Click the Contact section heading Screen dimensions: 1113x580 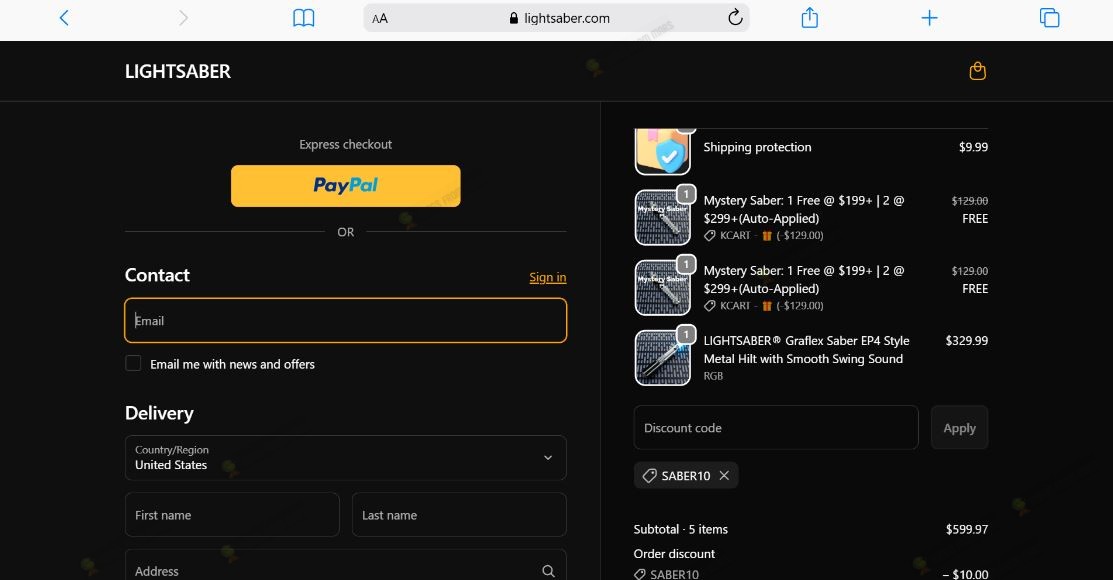[x=157, y=275]
